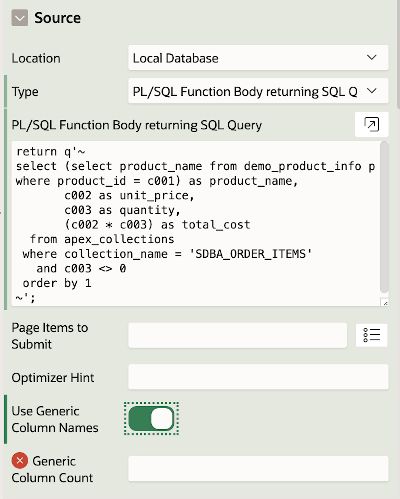Click the Location label
The width and height of the screenshot is (400, 499).
[36, 58]
